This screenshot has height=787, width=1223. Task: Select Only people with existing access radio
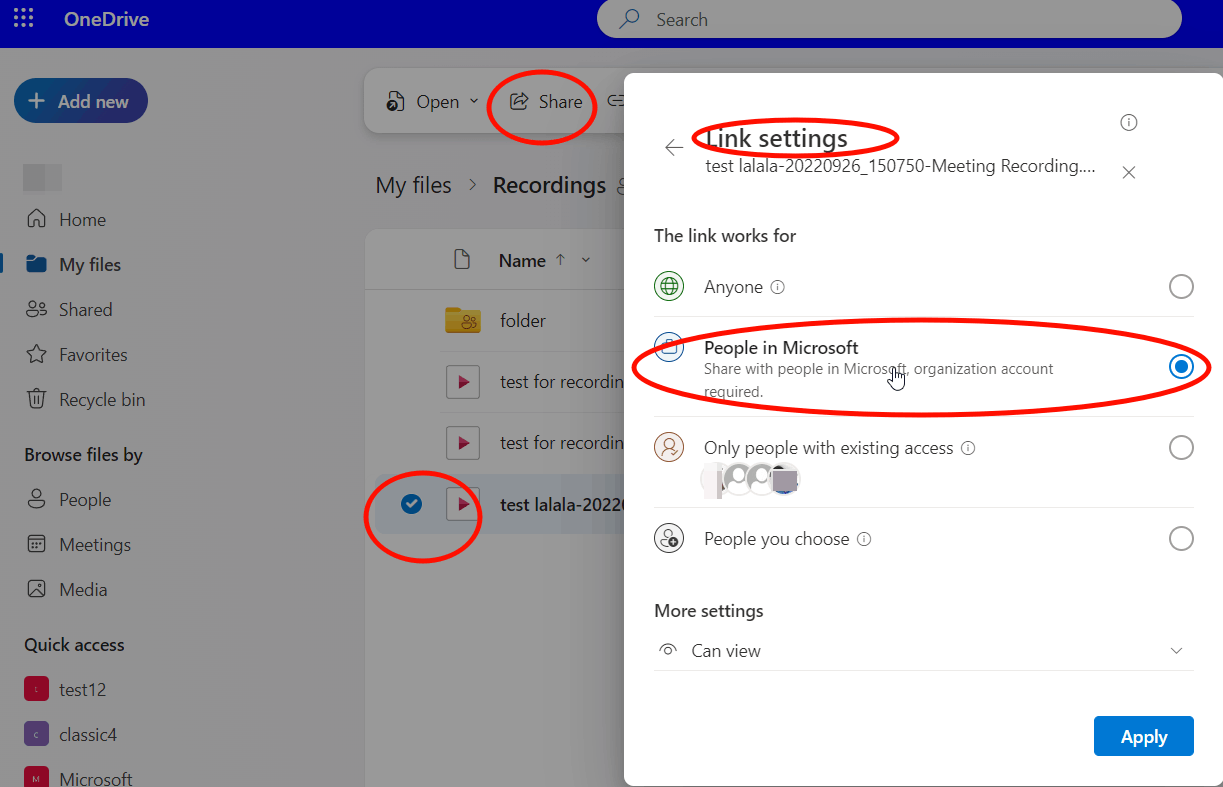[x=1181, y=447]
